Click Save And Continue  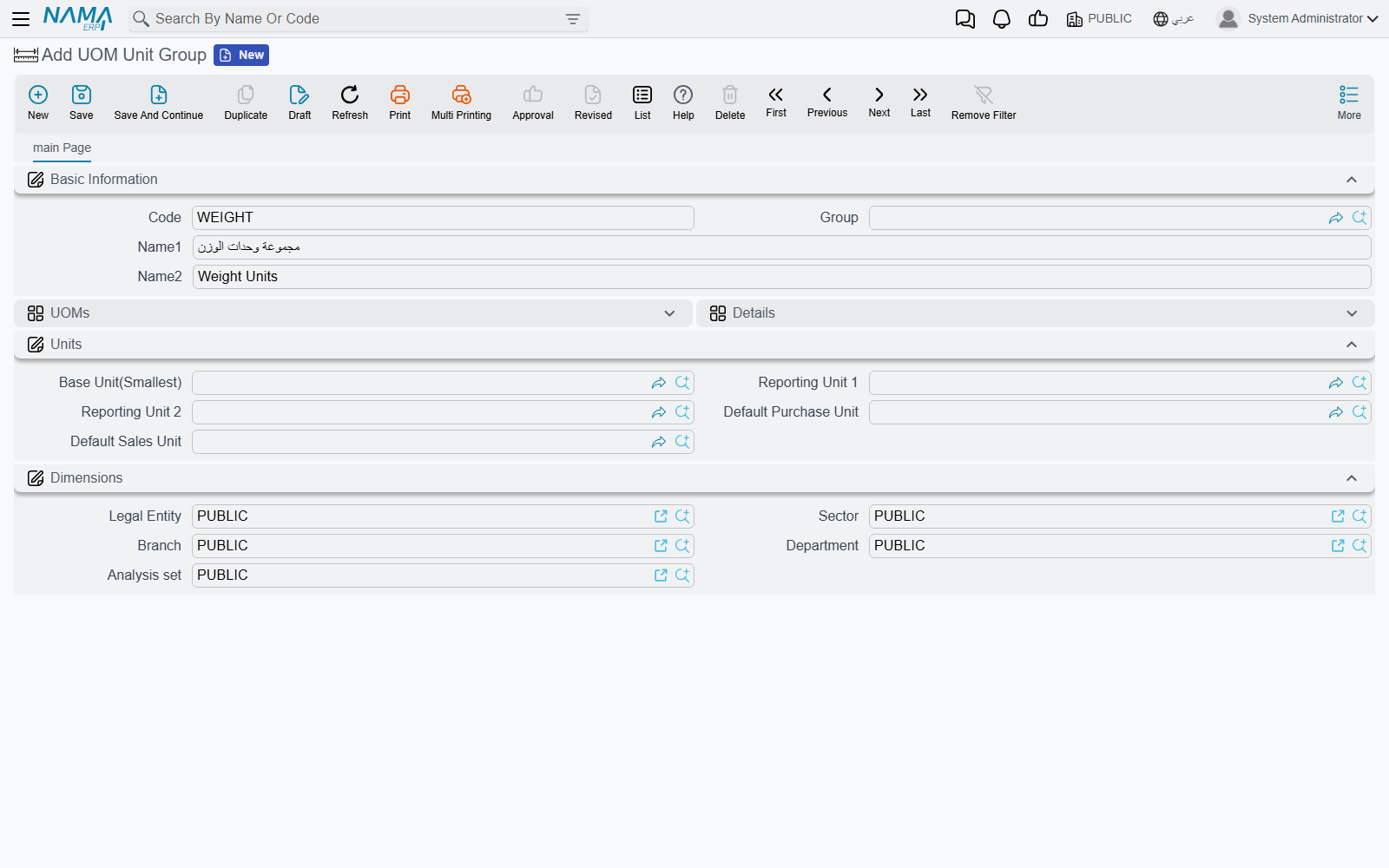tap(159, 102)
